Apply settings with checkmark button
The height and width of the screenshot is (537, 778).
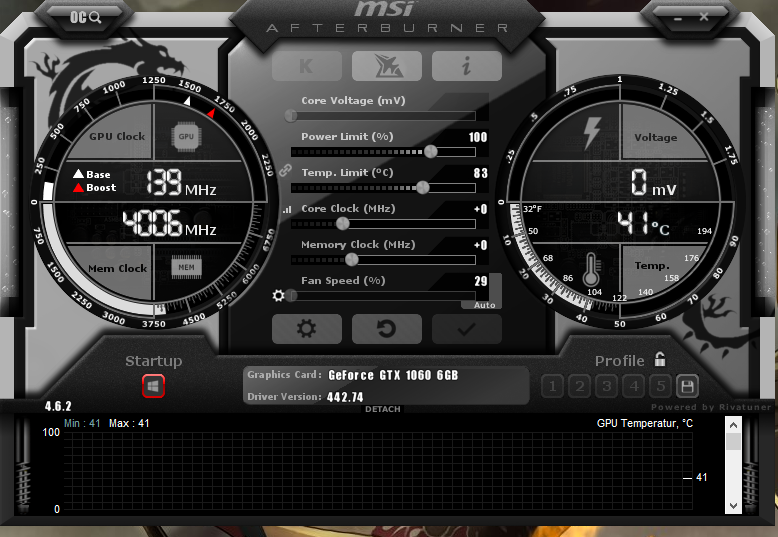pyautogui.click(x=467, y=329)
